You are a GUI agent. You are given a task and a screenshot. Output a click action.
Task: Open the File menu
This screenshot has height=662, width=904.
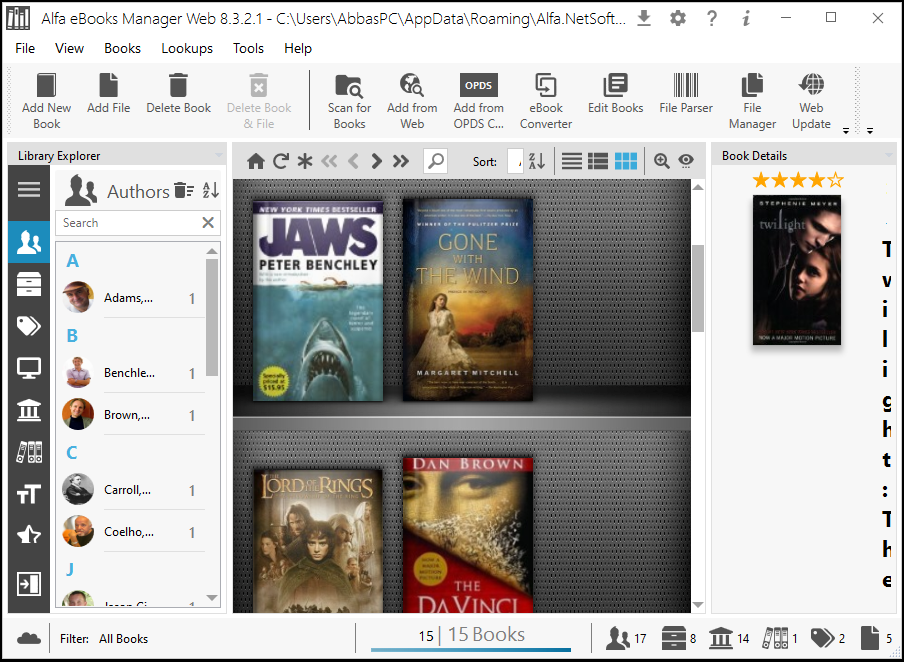(25, 48)
